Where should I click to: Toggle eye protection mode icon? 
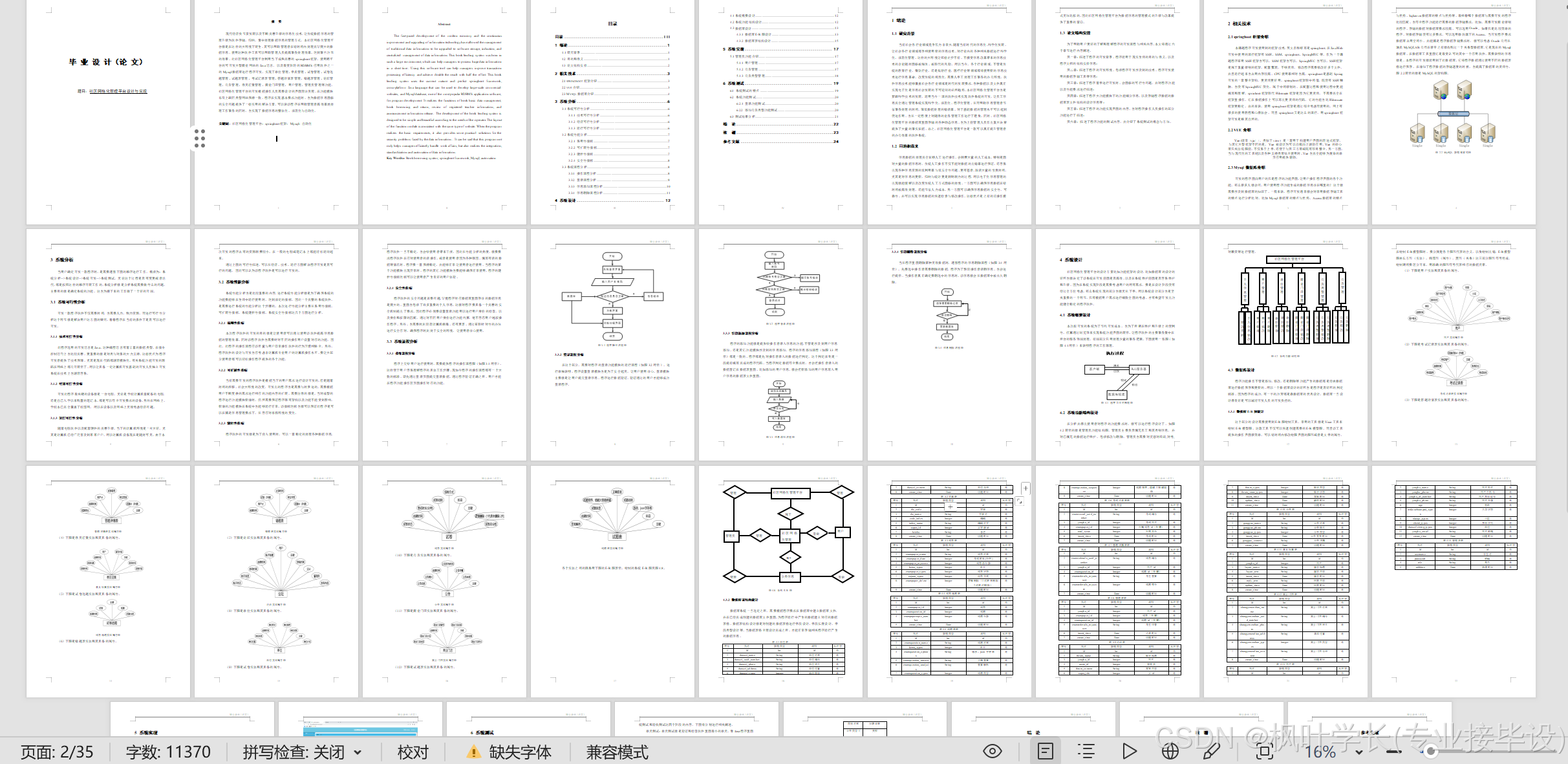tap(993, 751)
